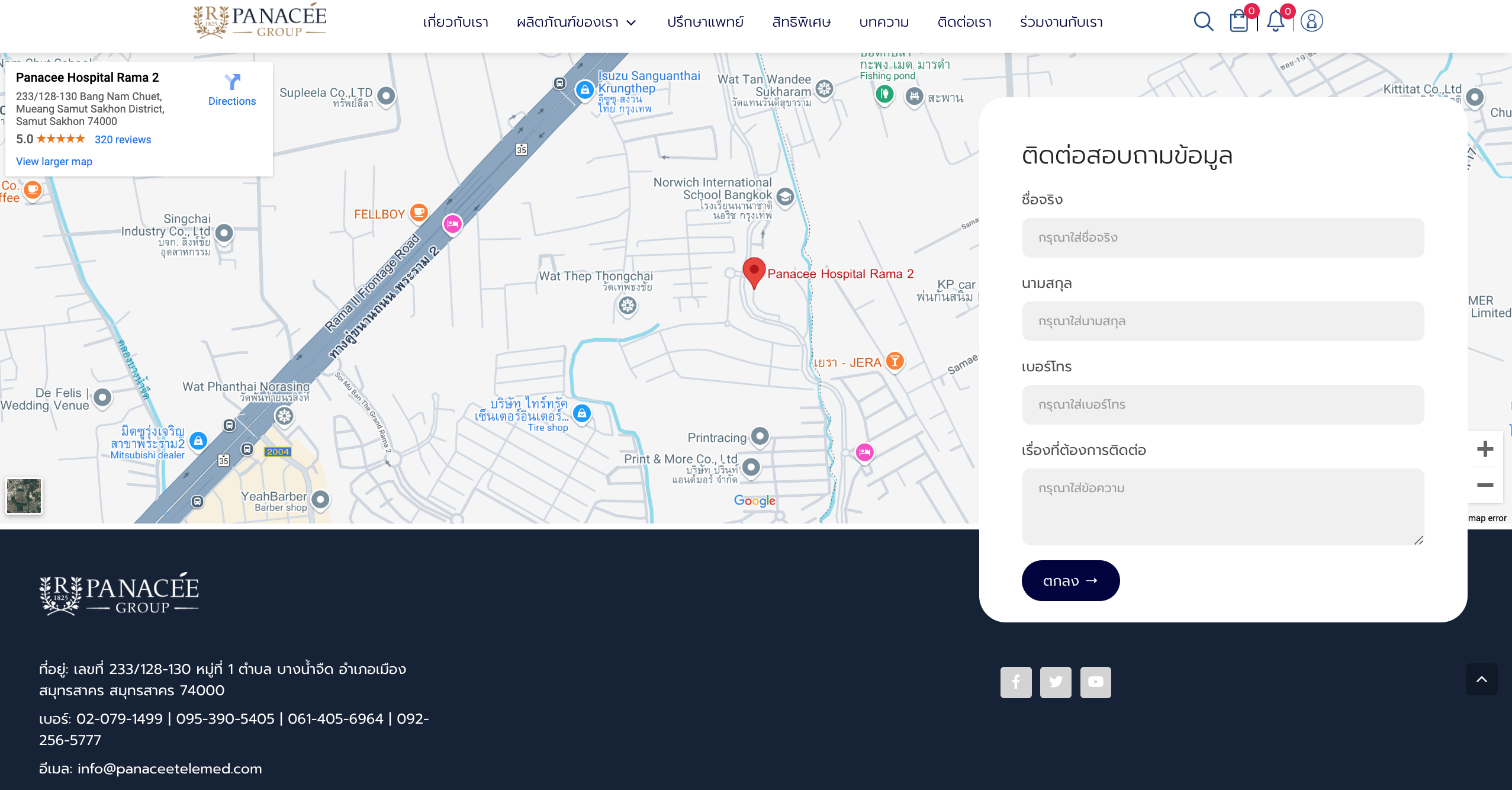Open the 320 reviews link
Screen dimensions: 1512x790
(x=123, y=140)
